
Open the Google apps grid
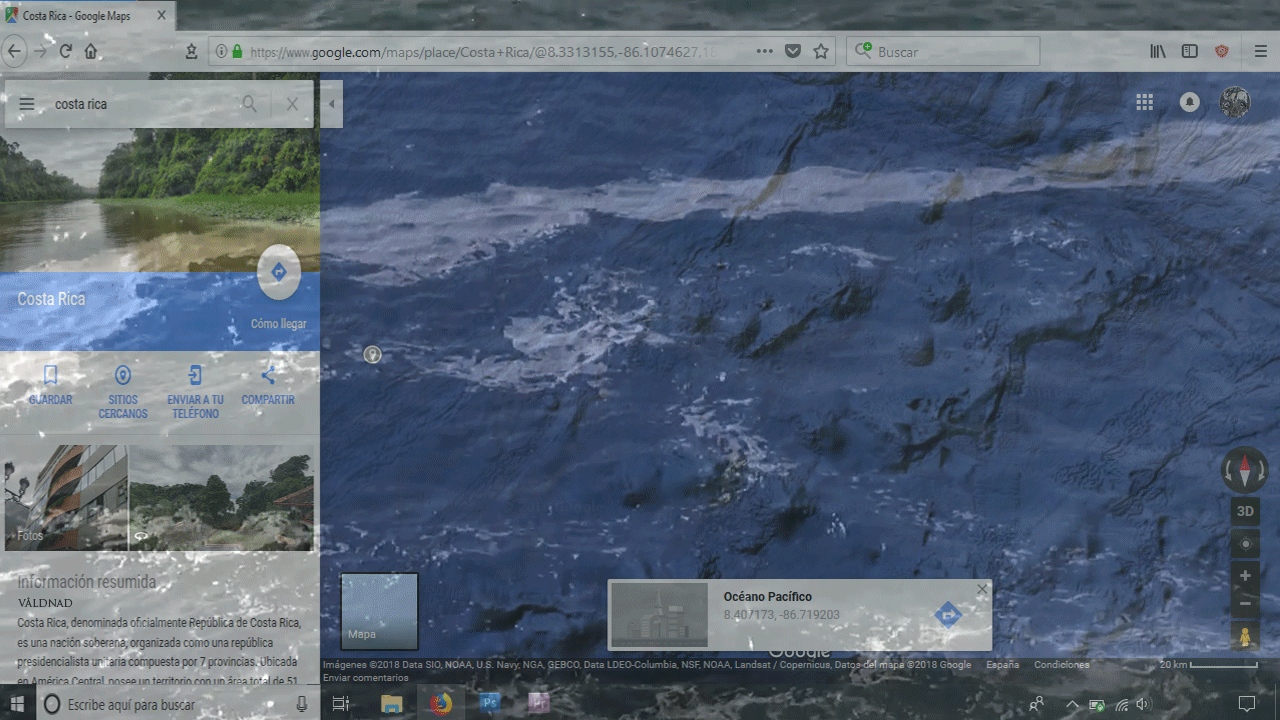coord(1145,102)
